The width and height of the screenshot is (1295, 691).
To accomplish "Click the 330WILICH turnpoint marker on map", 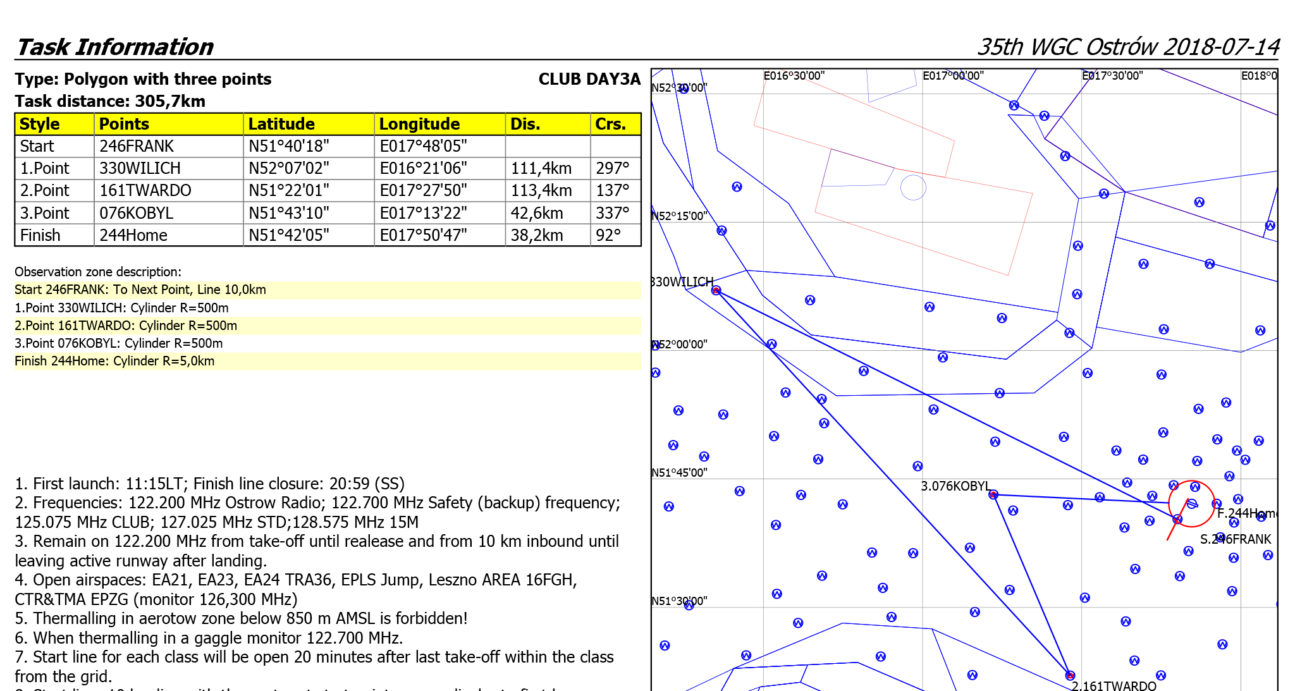I will (716, 290).
